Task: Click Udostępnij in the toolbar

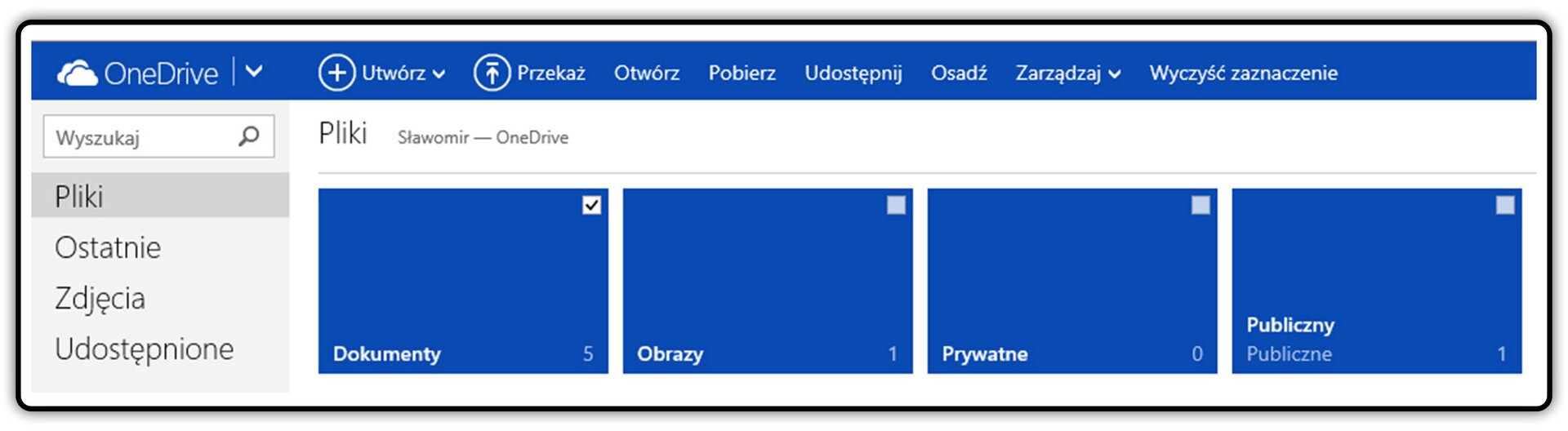Action: [x=853, y=73]
